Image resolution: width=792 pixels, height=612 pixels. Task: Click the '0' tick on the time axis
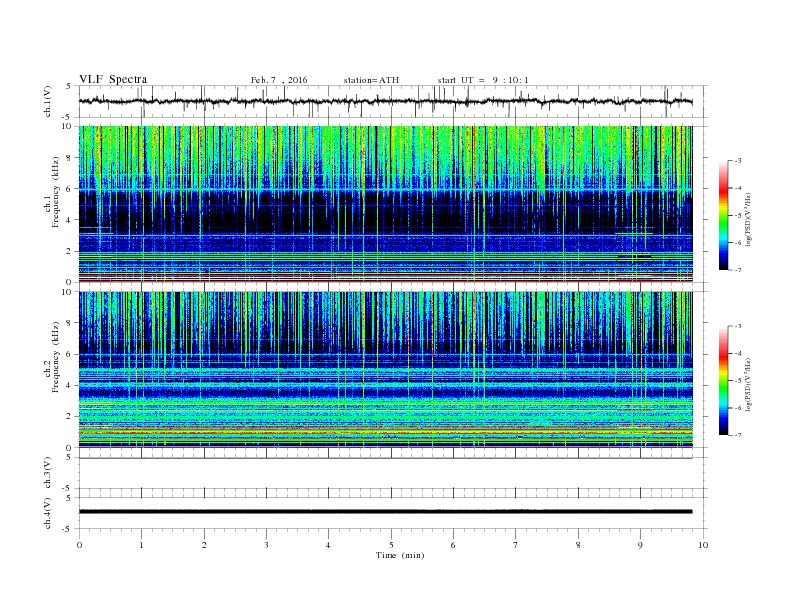point(79,545)
